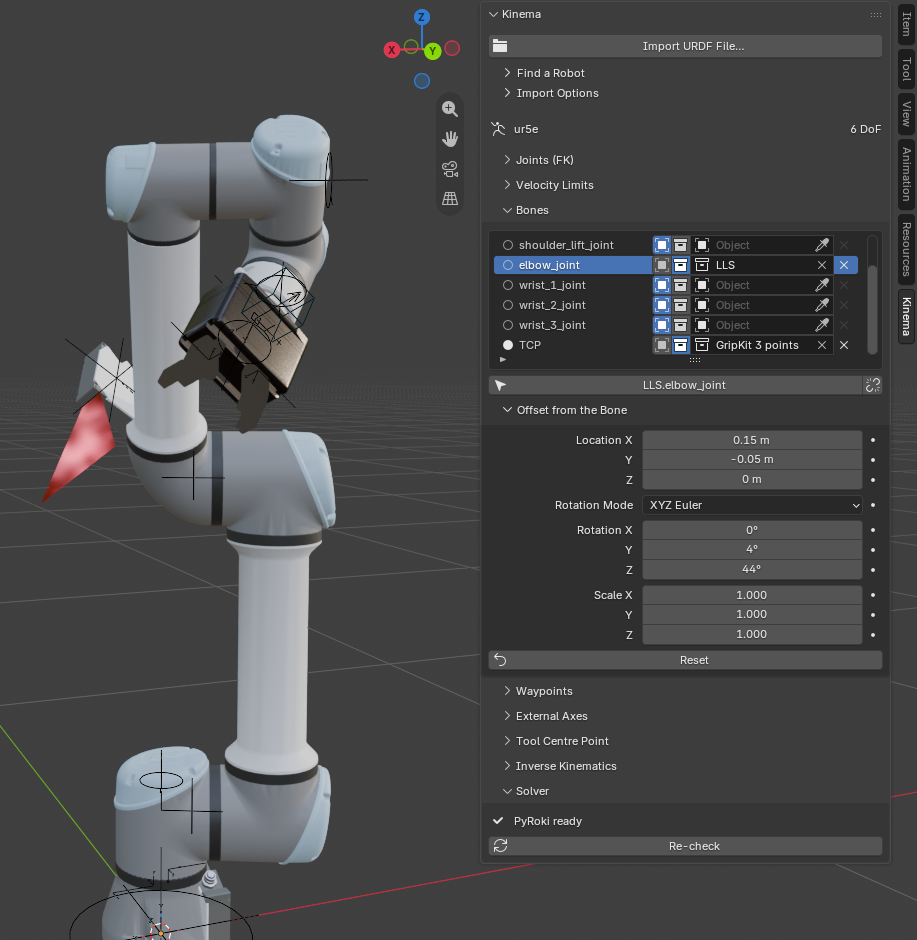Collapse Offset from the Bone section
Image resolution: width=917 pixels, height=940 pixels.
tap(507, 410)
